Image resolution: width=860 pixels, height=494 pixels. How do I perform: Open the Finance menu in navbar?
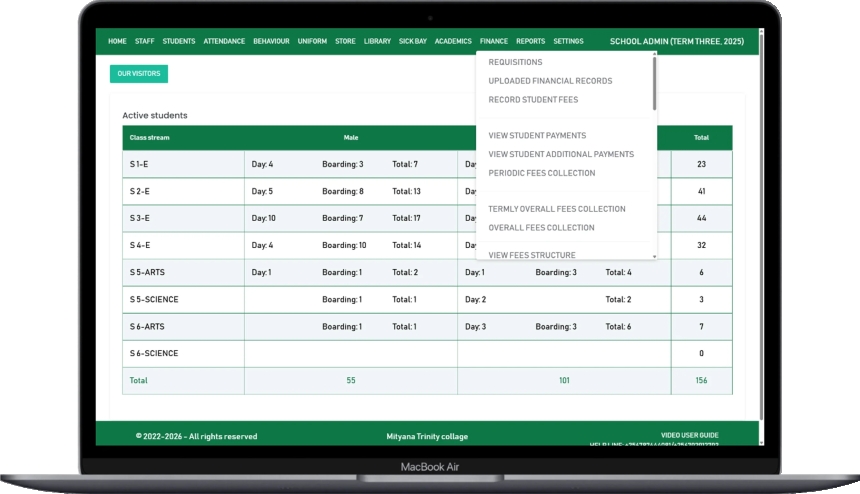[x=493, y=41]
